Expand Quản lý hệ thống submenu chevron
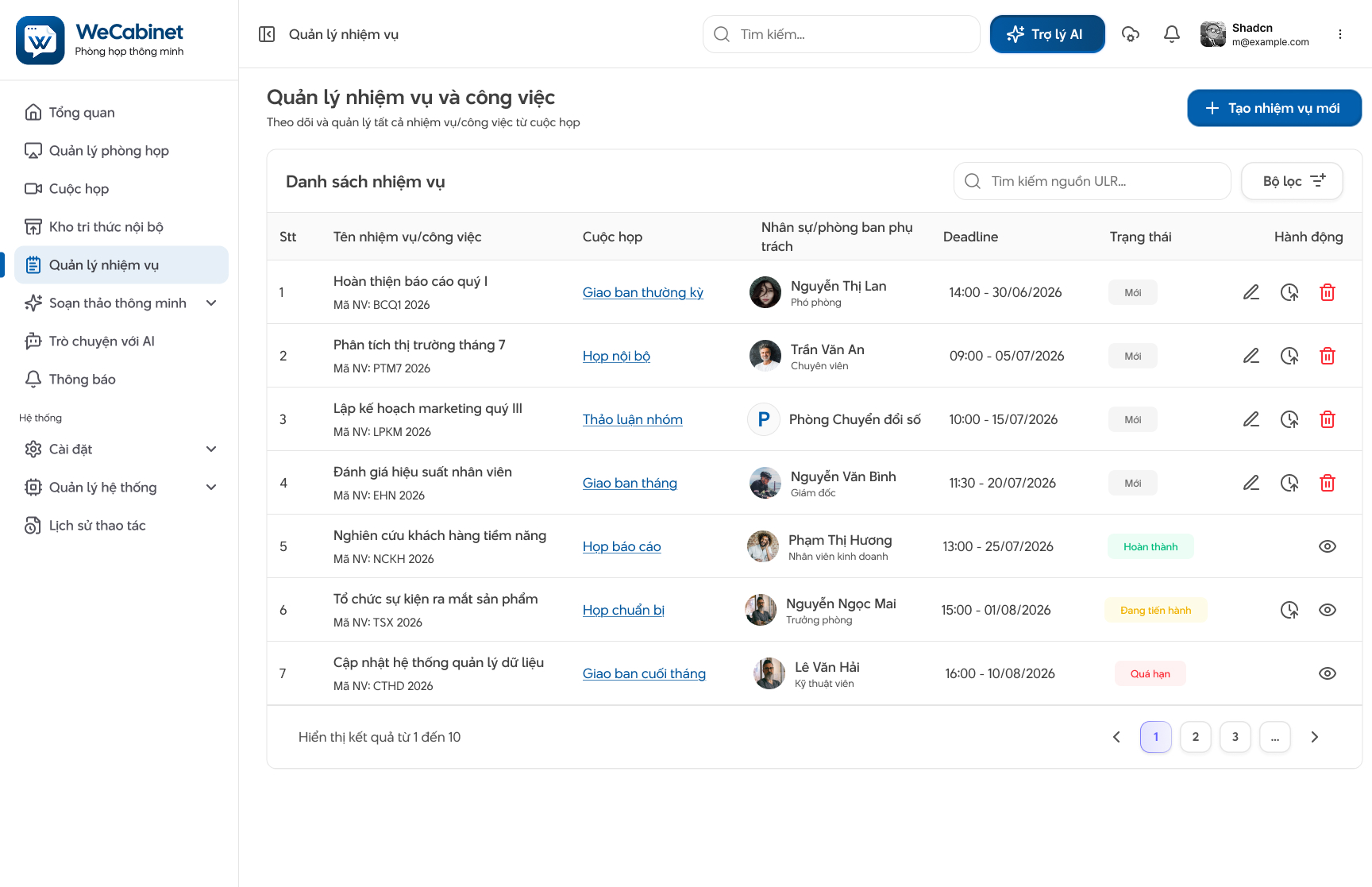This screenshot has width=1372, height=887. click(211, 488)
